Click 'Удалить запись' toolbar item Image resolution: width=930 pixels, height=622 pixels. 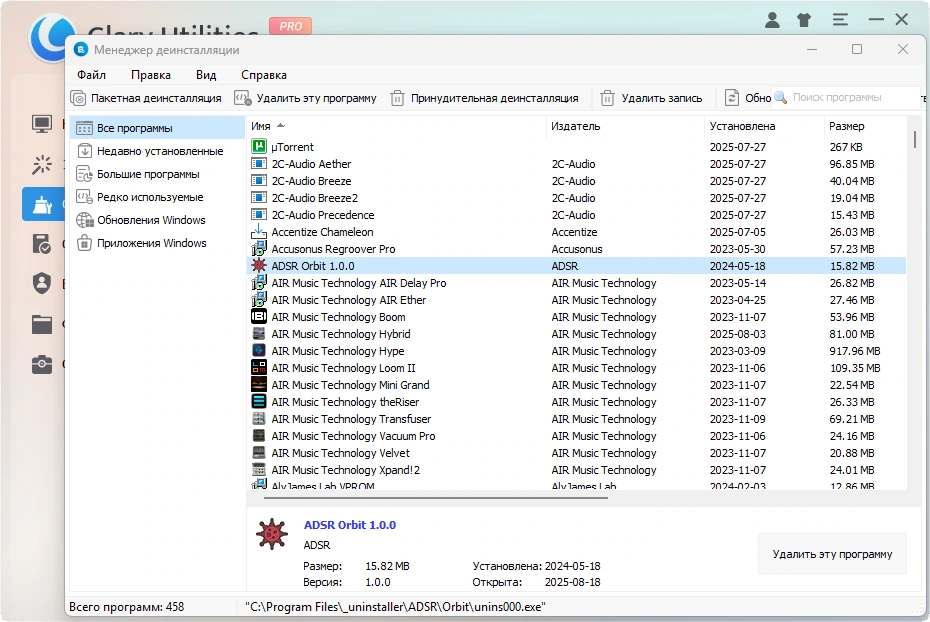click(x=651, y=98)
